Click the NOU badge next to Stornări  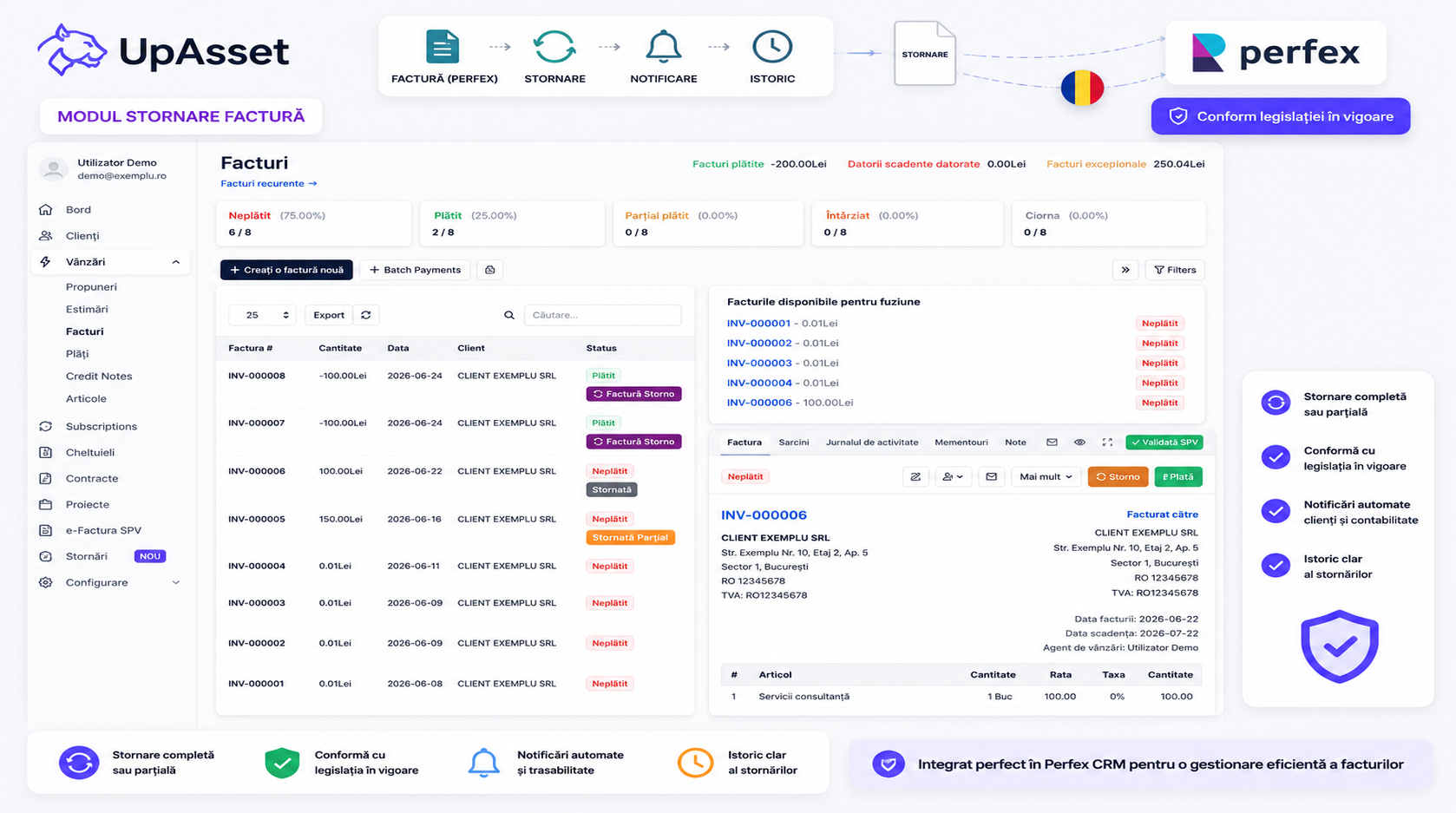pos(150,557)
